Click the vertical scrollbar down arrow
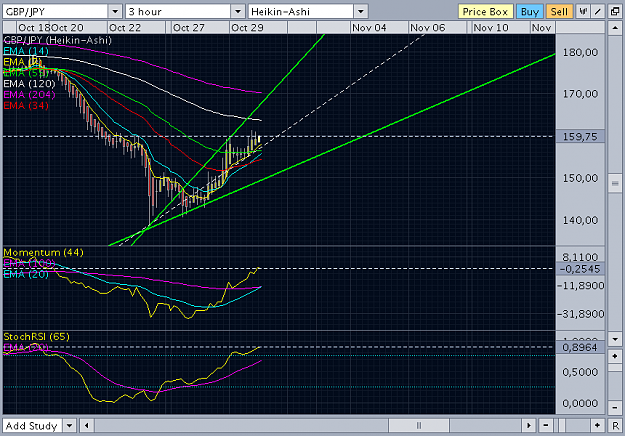625x436 pixels. point(615,340)
